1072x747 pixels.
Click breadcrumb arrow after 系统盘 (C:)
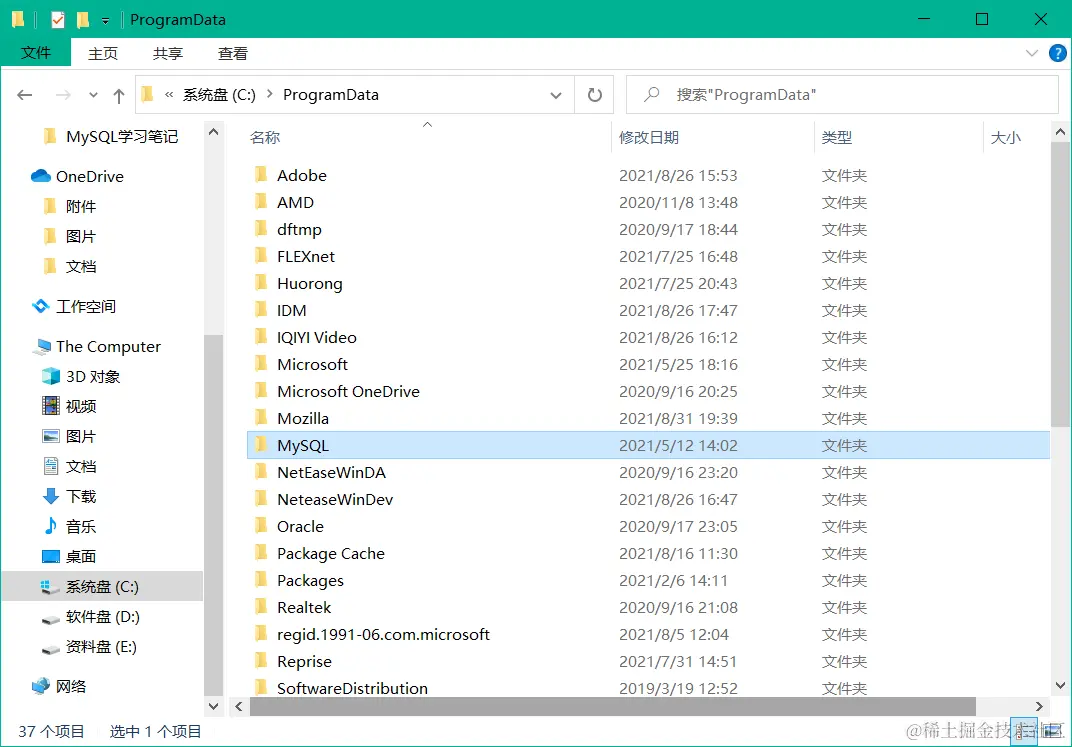click(x=269, y=94)
